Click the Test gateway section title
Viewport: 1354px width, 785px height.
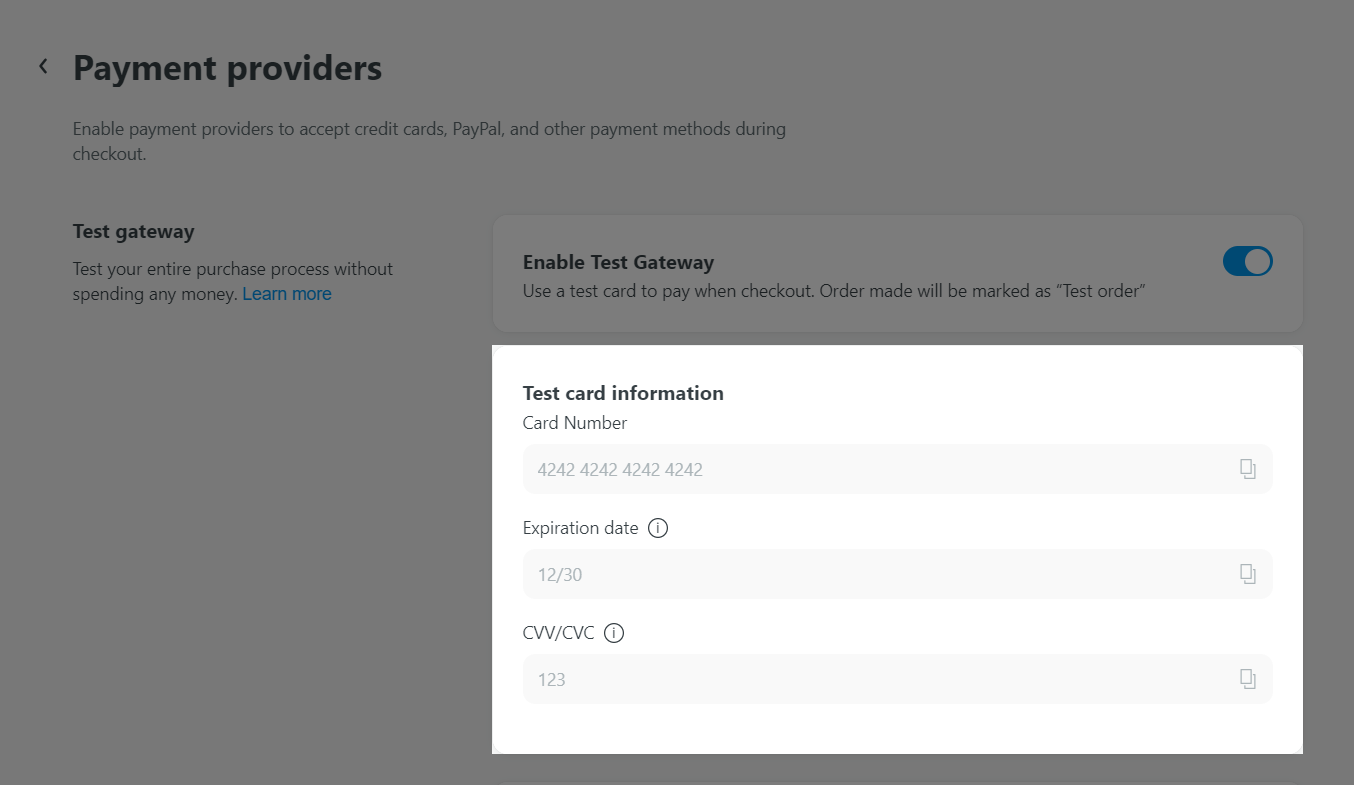pyautogui.click(x=133, y=232)
